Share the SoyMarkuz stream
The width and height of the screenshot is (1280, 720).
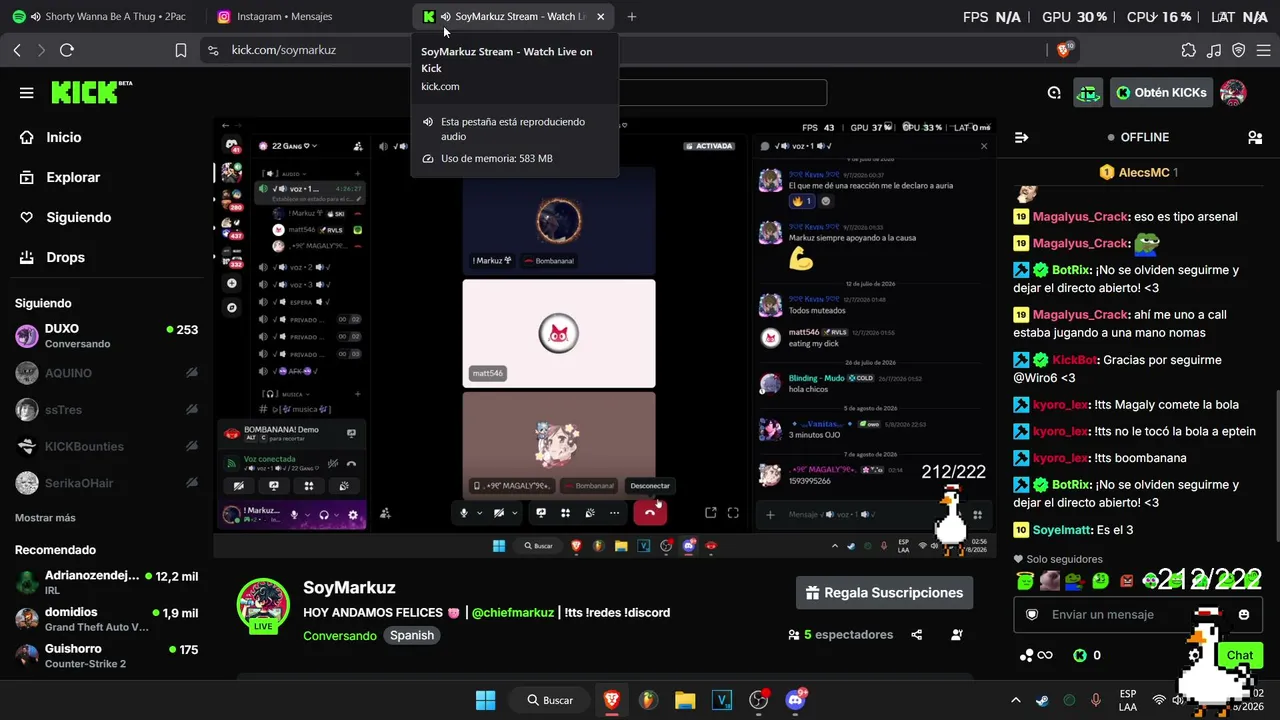coord(917,635)
